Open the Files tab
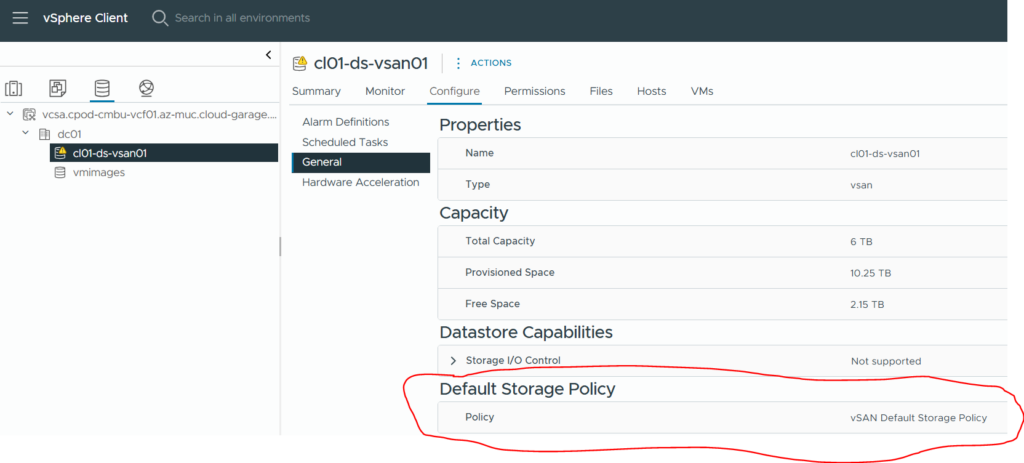This screenshot has width=1024, height=463. click(601, 91)
